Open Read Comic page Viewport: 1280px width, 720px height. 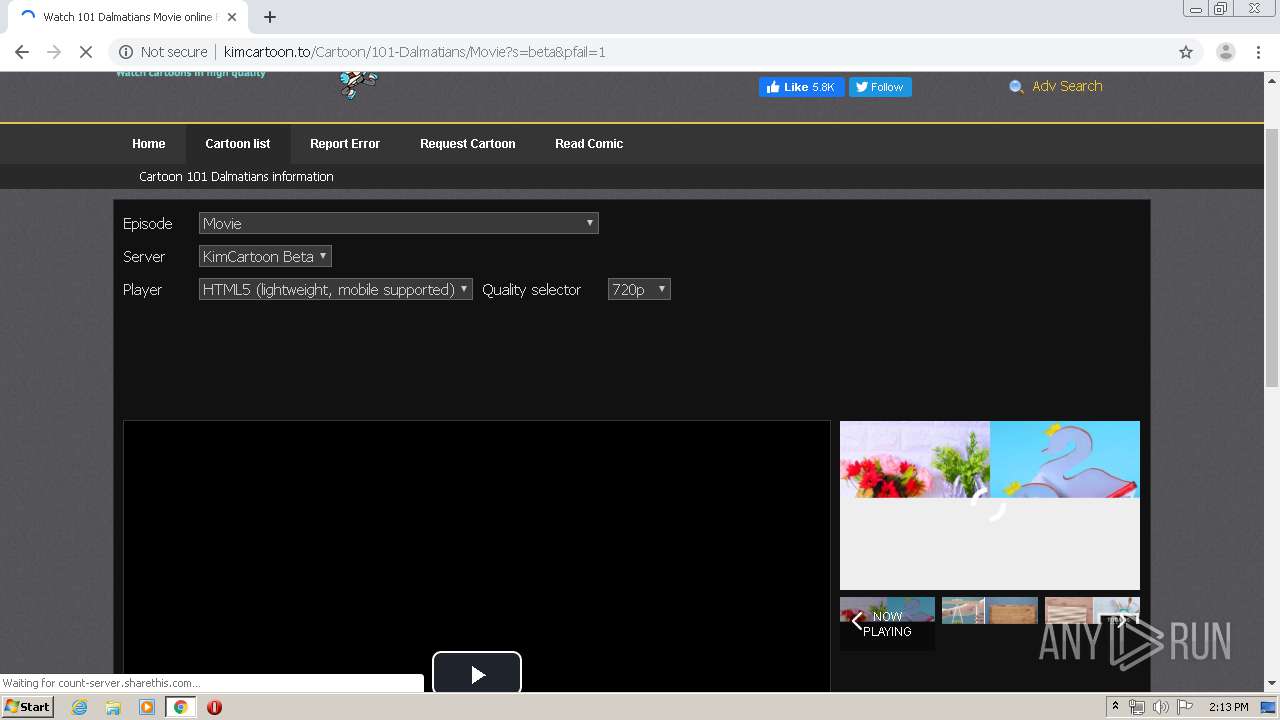589,144
